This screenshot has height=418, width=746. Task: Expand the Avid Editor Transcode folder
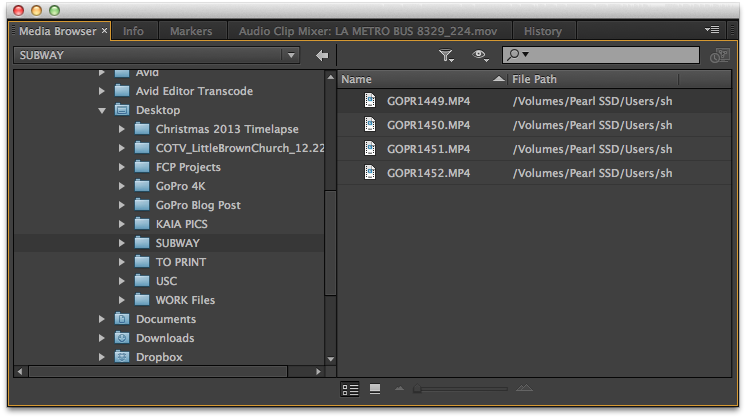(x=101, y=91)
